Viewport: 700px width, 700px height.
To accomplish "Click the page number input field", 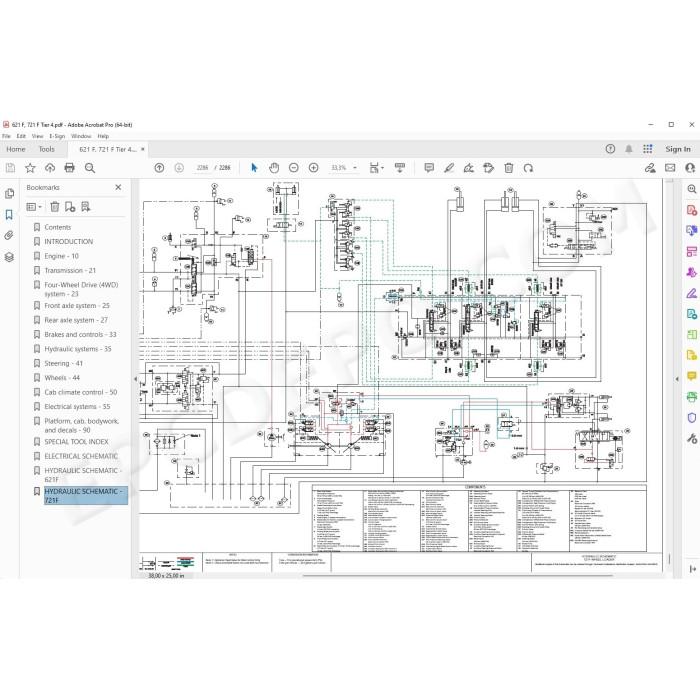I will click(202, 168).
